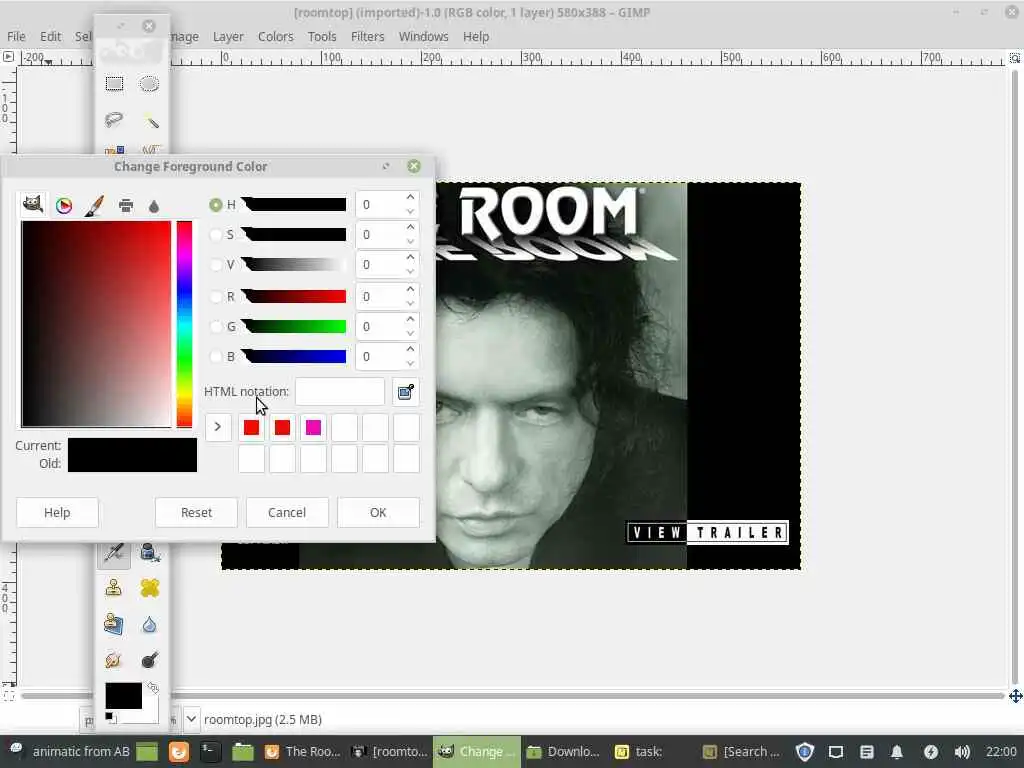Toggle zoom-on-resize icon at ruler end
Image resolution: width=1024 pixels, height=768 pixels.
coord(1014,58)
